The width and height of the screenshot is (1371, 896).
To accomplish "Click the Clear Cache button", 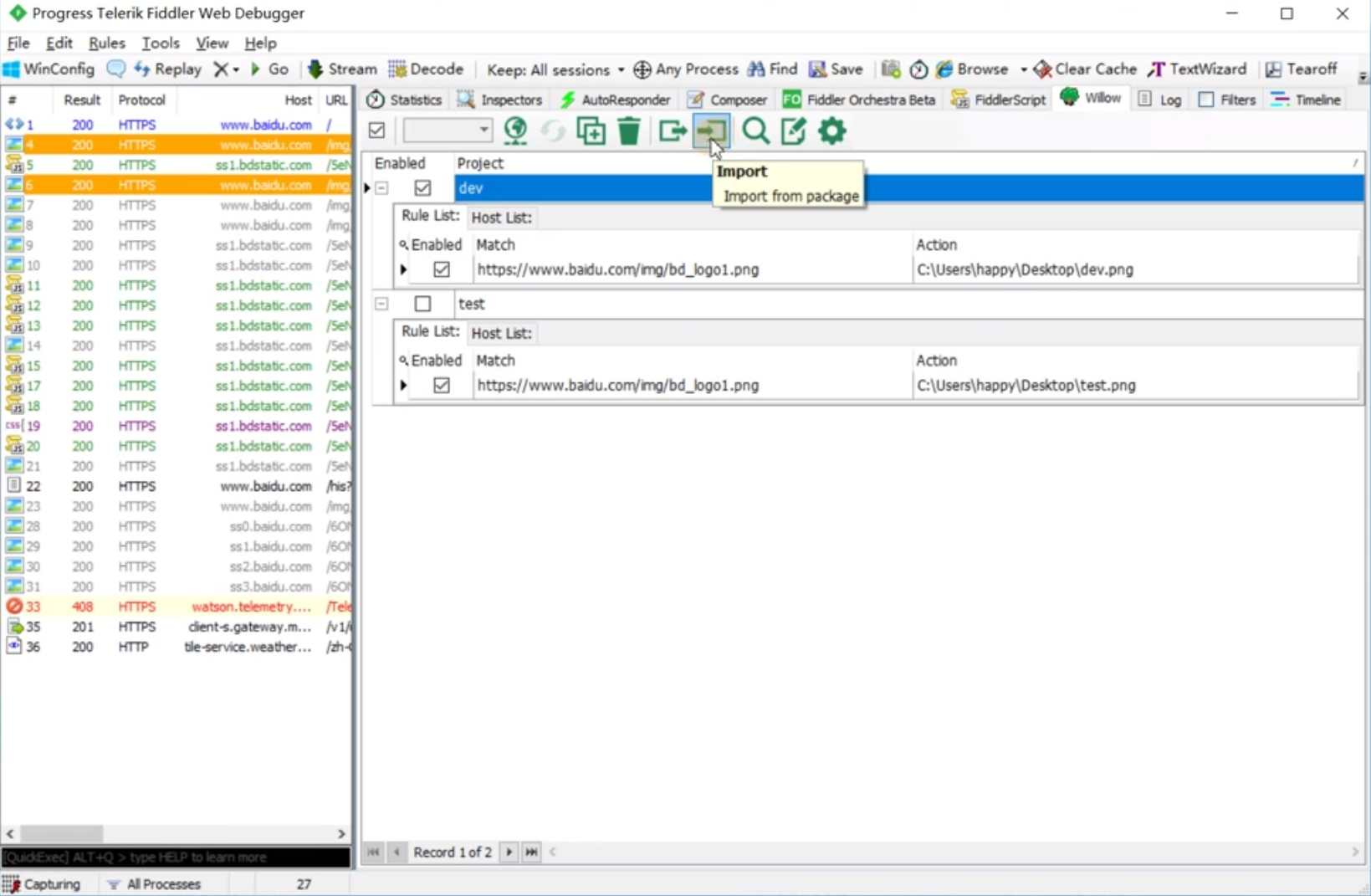I will 1085,69.
